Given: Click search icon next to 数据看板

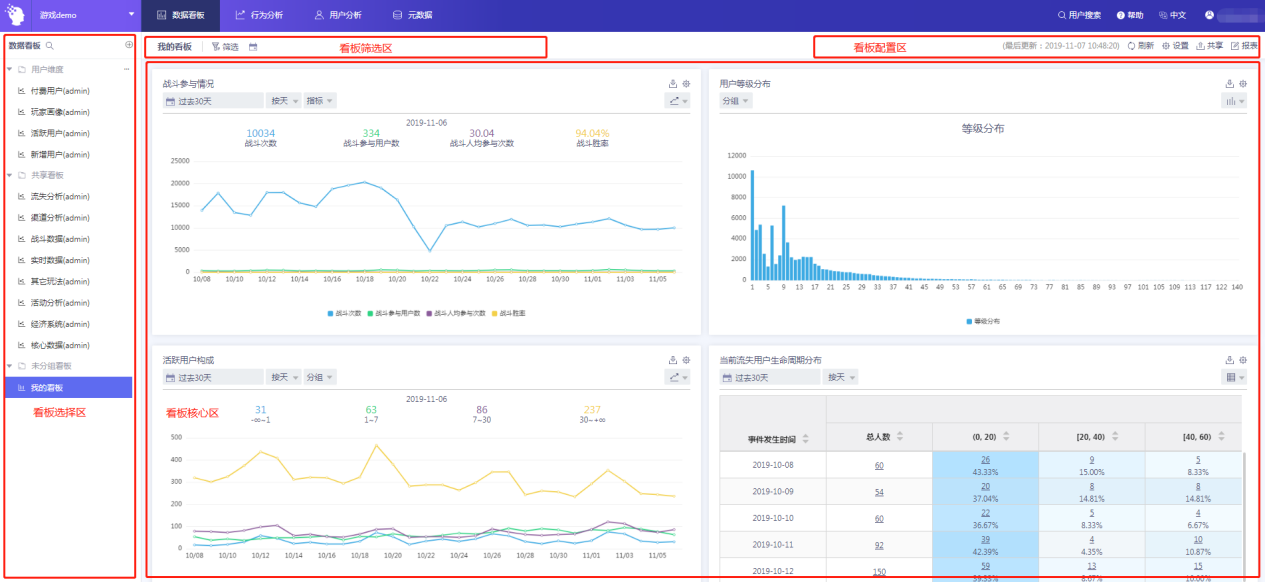Looking at the screenshot, I should [50, 46].
